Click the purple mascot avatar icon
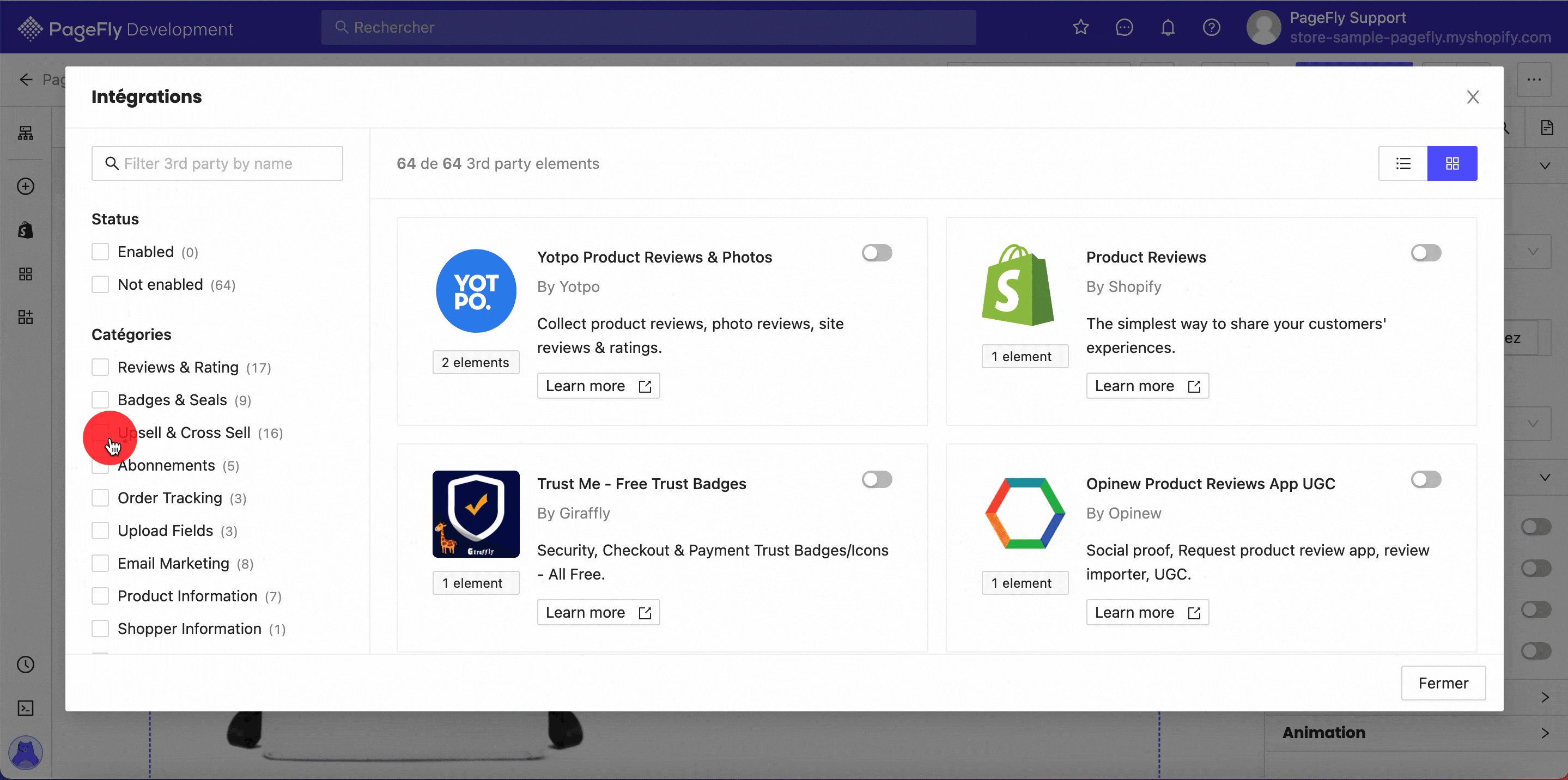1568x780 pixels. point(26,753)
